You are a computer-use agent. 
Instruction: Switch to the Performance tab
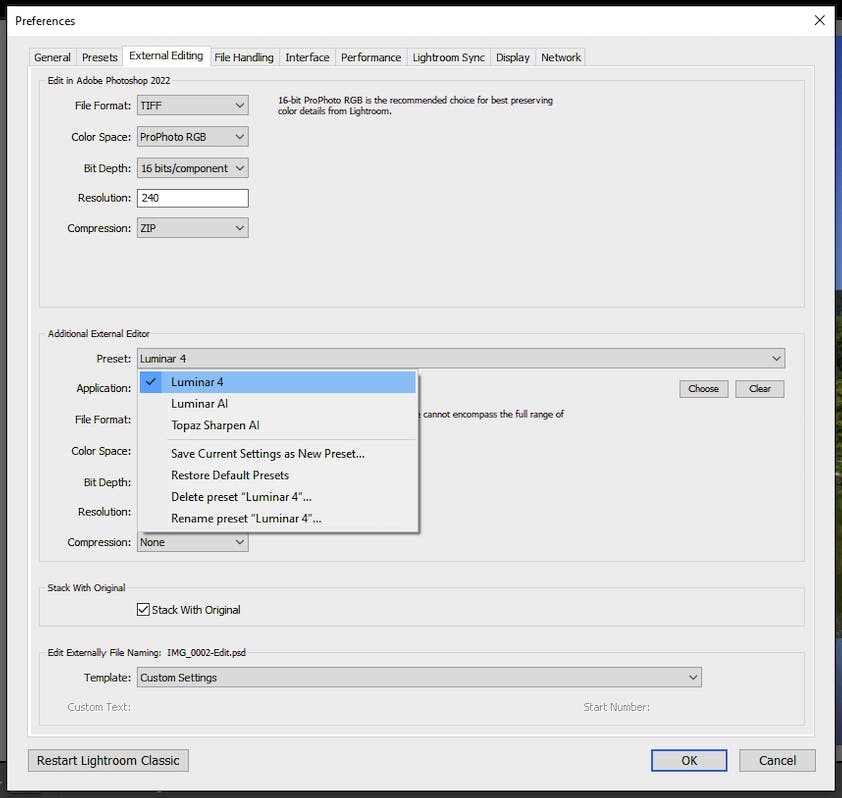371,57
